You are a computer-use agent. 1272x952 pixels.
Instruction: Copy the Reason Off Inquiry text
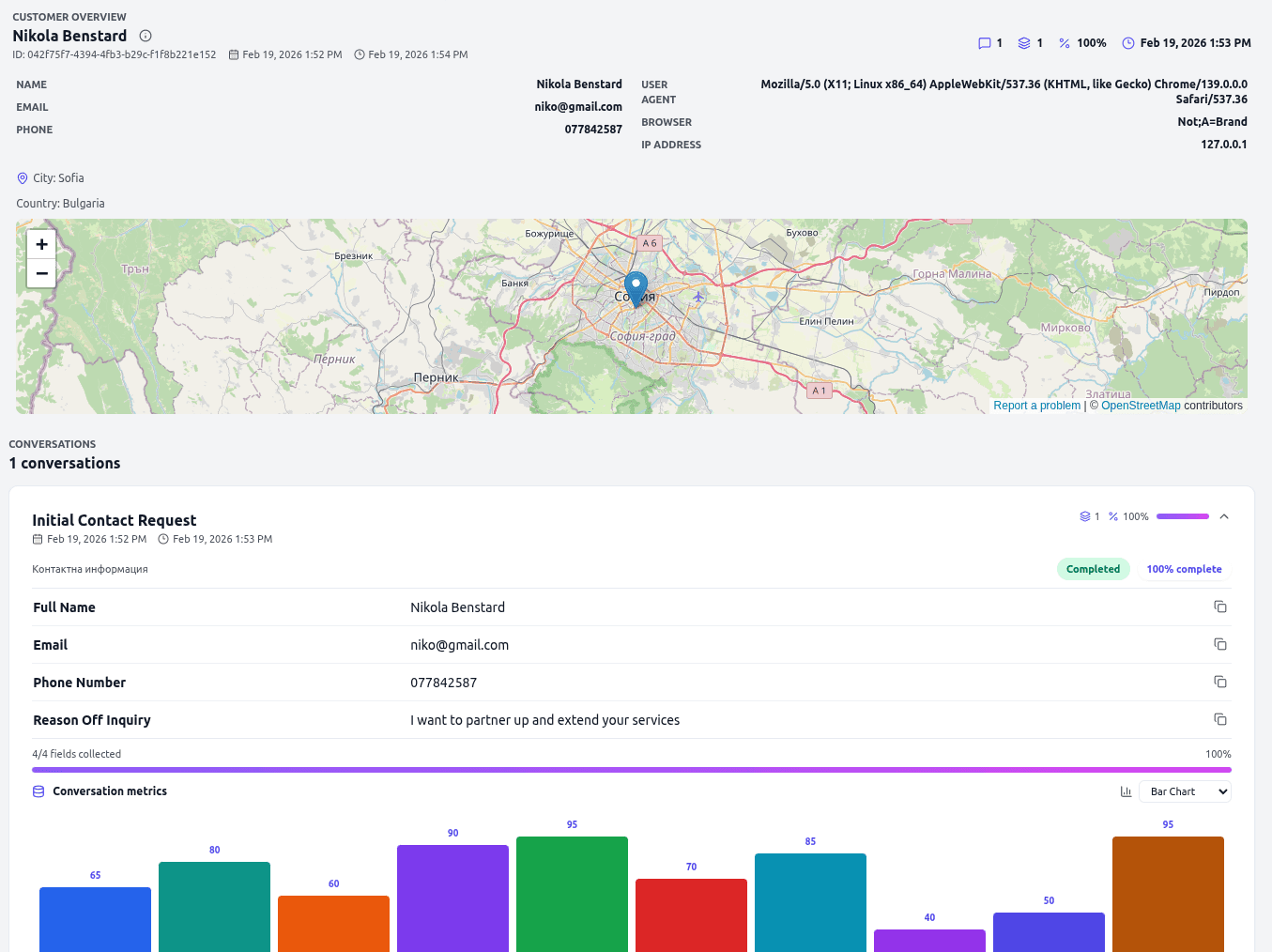point(1219,718)
